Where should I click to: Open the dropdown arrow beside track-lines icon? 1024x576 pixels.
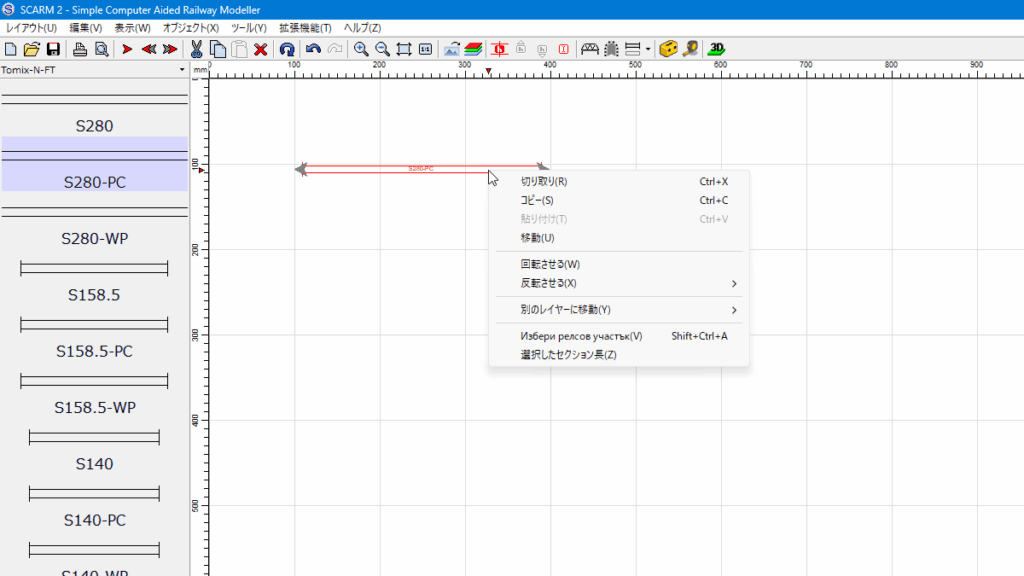[648, 49]
